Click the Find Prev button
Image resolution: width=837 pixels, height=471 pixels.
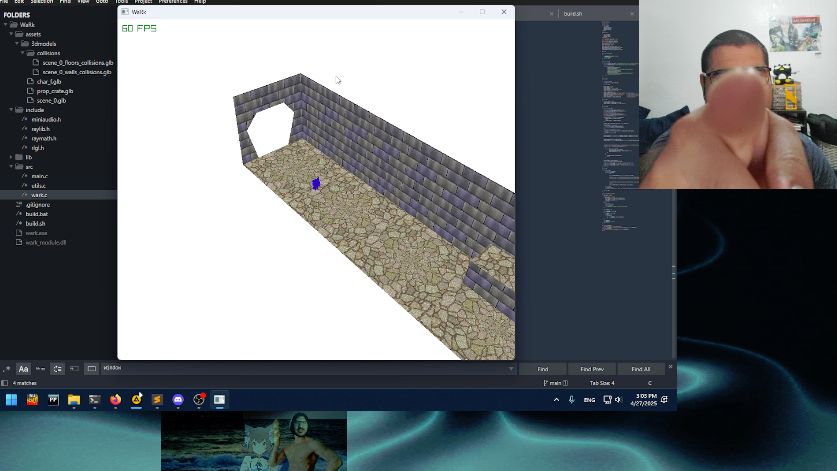[591, 369]
